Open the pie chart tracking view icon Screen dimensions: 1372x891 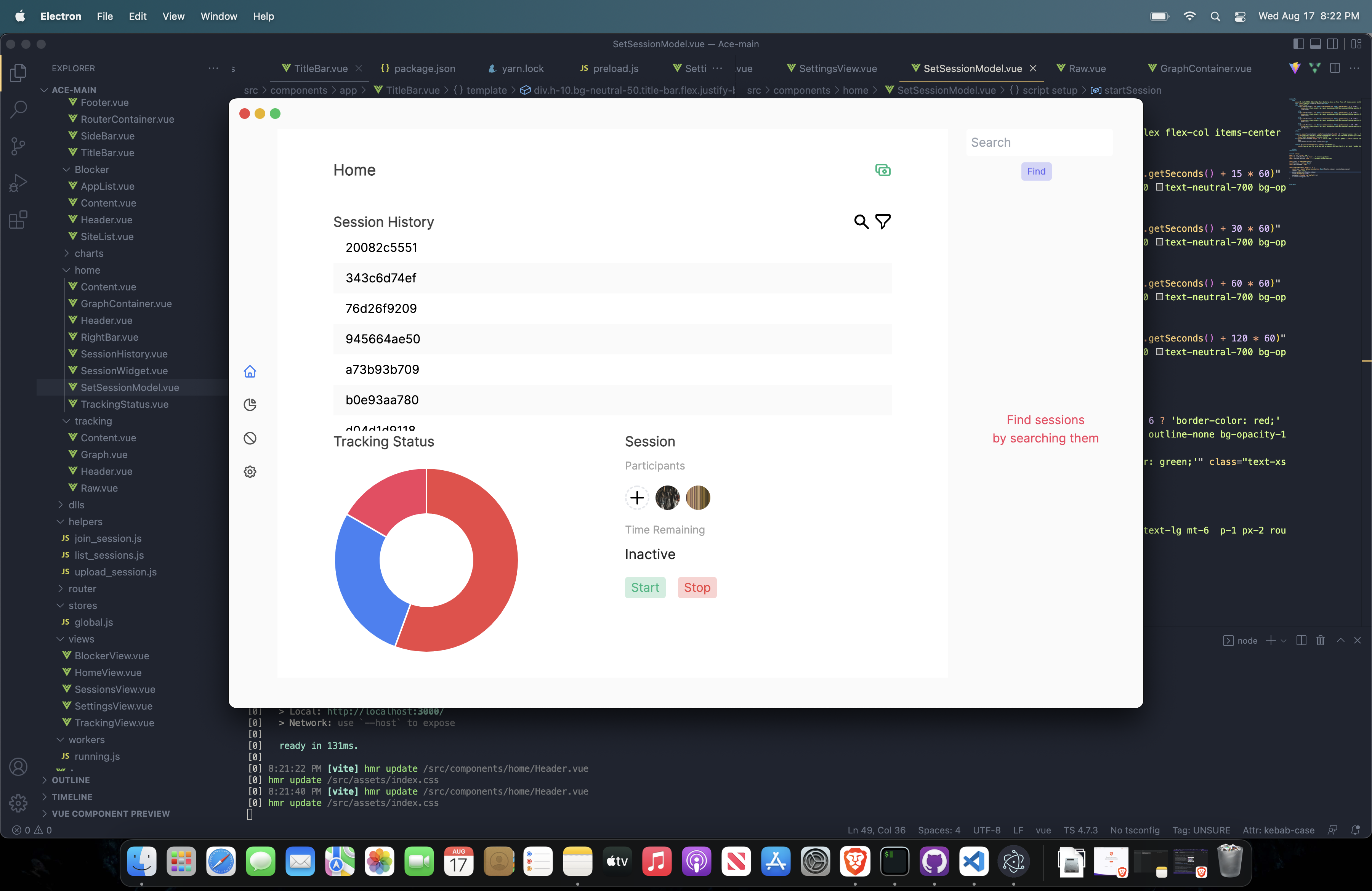(x=250, y=405)
